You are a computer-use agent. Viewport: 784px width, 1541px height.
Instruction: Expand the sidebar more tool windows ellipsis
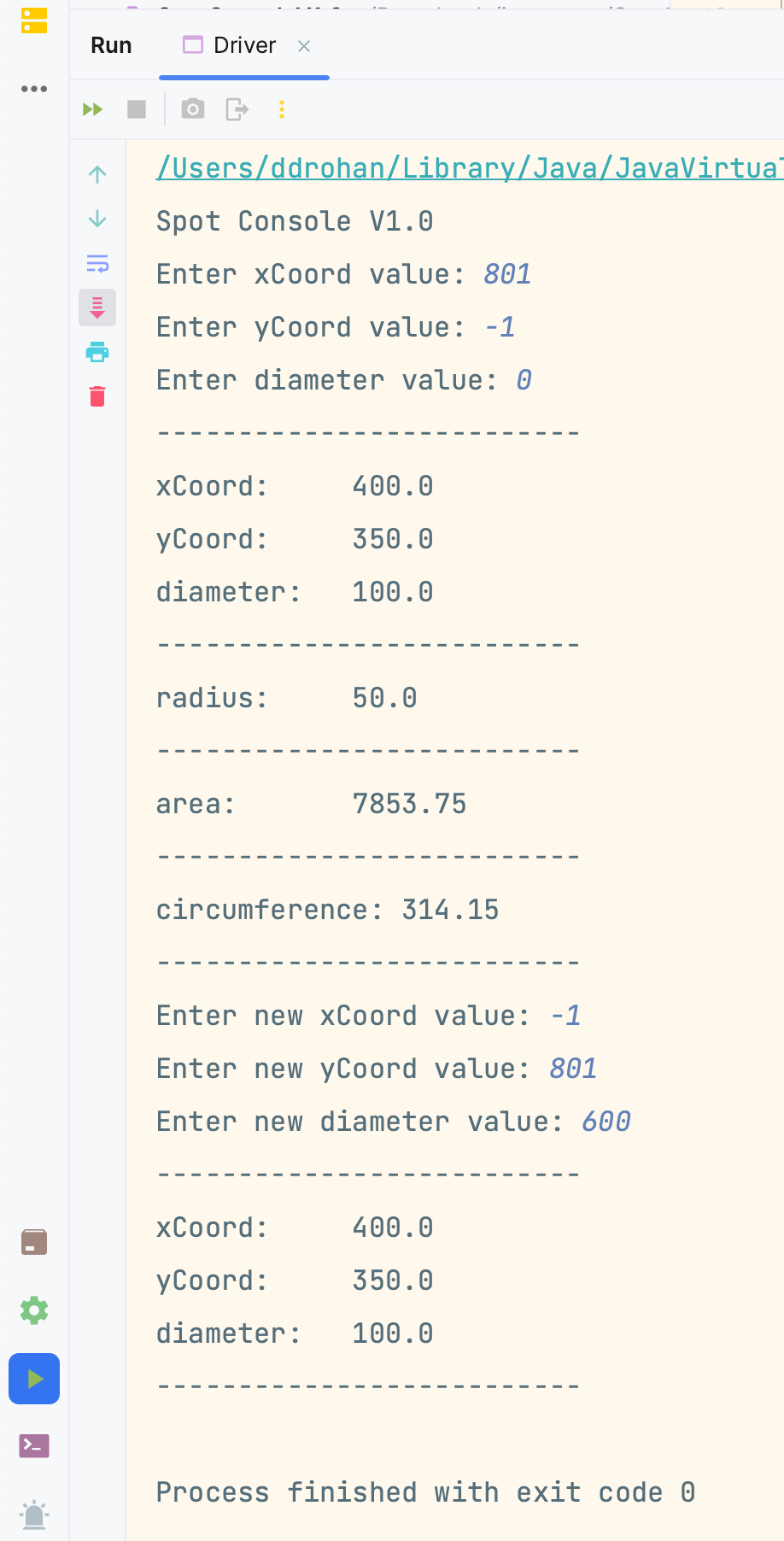pos(34,89)
